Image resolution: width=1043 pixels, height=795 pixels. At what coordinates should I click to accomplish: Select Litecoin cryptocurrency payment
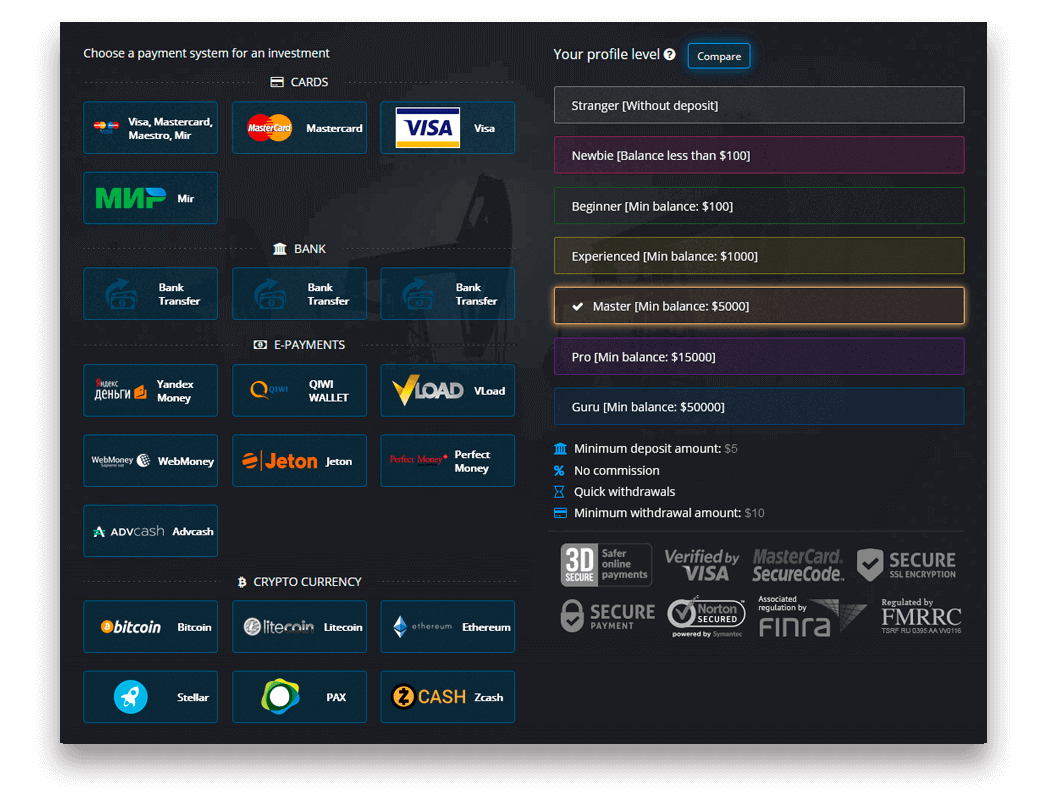tap(299, 627)
